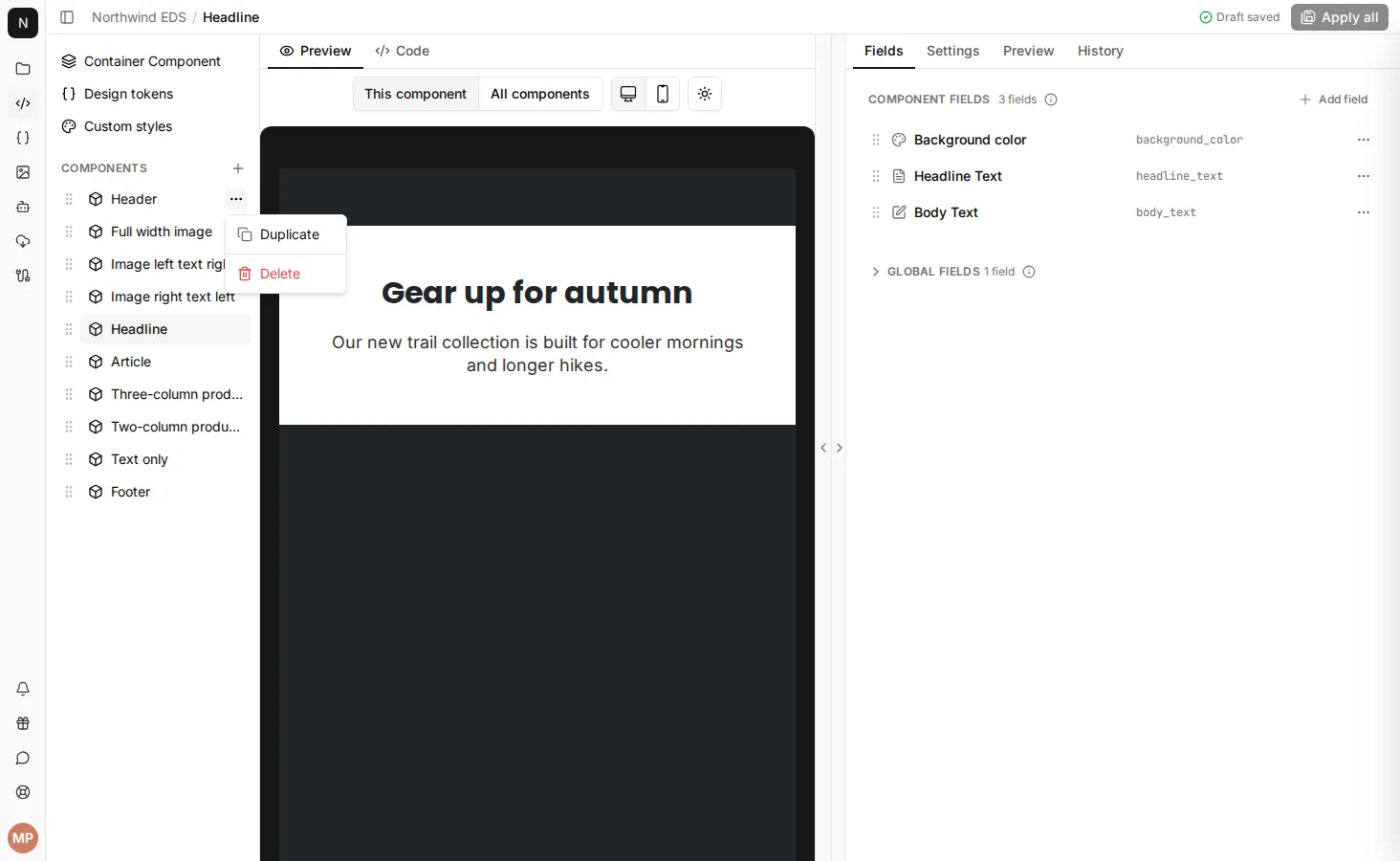Open options menu for Headline Text field
This screenshot has width=1400, height=861.
(x=1364, y=176)
